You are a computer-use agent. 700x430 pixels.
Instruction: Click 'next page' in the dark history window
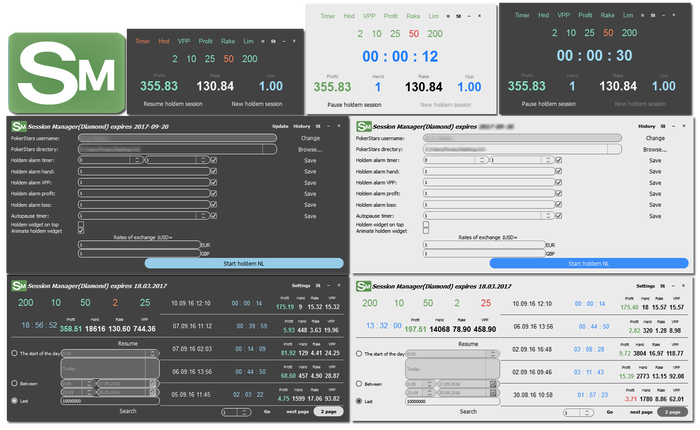click(298, 412)
